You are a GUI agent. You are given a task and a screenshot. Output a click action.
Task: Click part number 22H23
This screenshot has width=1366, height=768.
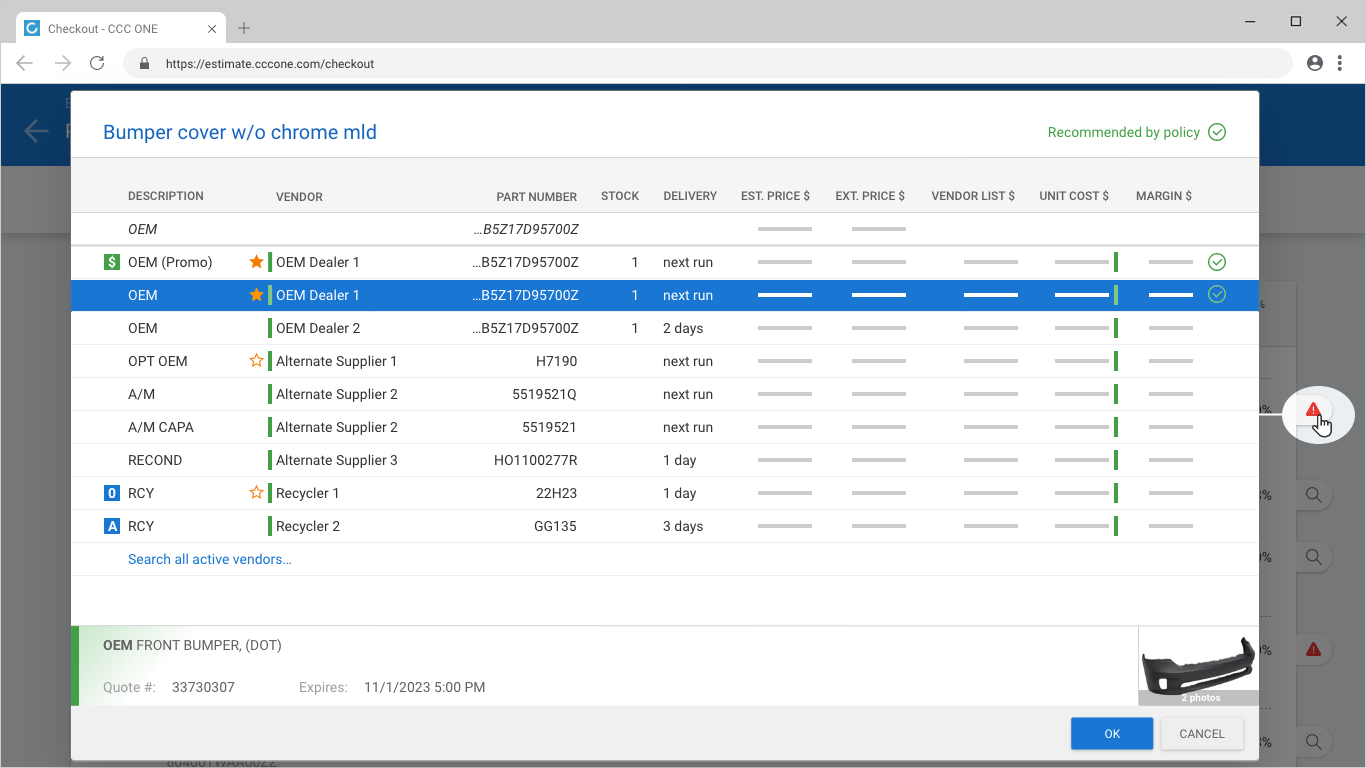556,493
